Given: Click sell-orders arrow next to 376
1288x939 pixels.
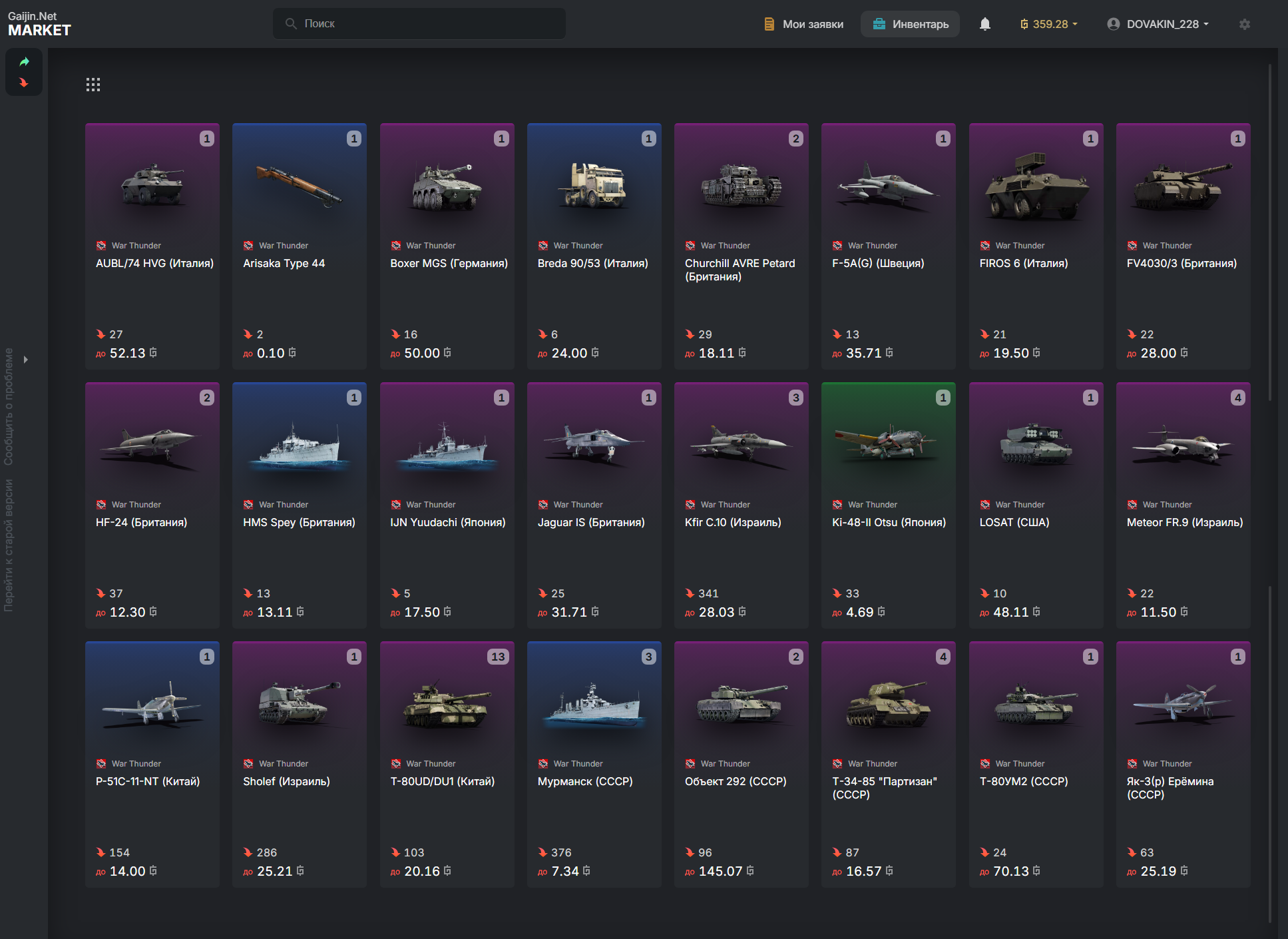Looking at the screenshot, I should pyautogui.click(x=542, y=852).
